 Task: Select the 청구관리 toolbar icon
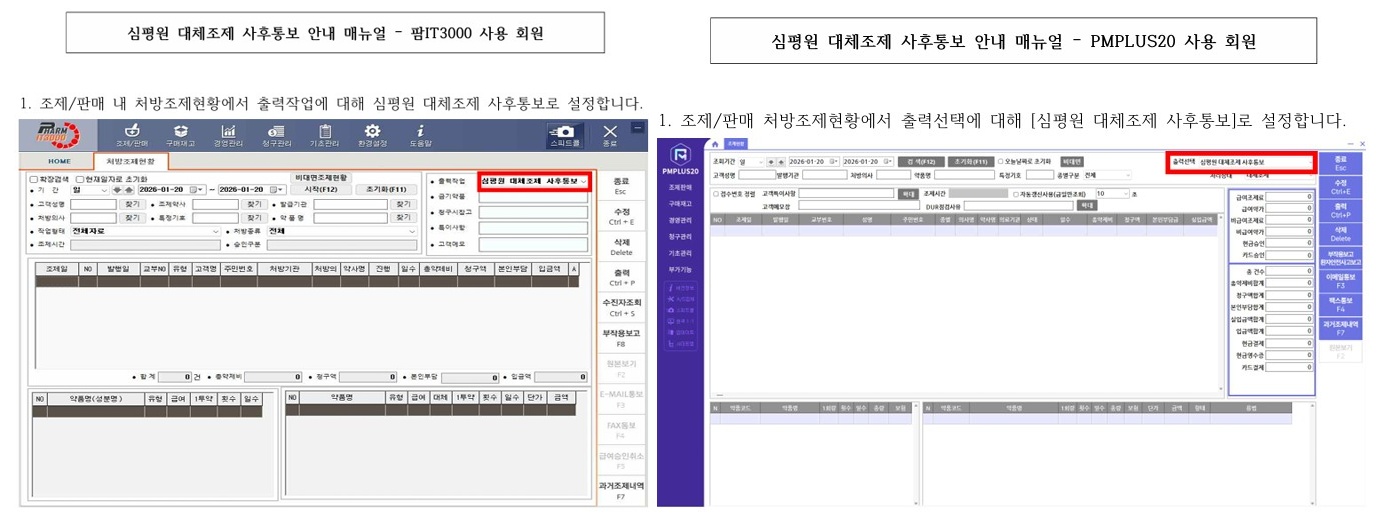[276, 136]
